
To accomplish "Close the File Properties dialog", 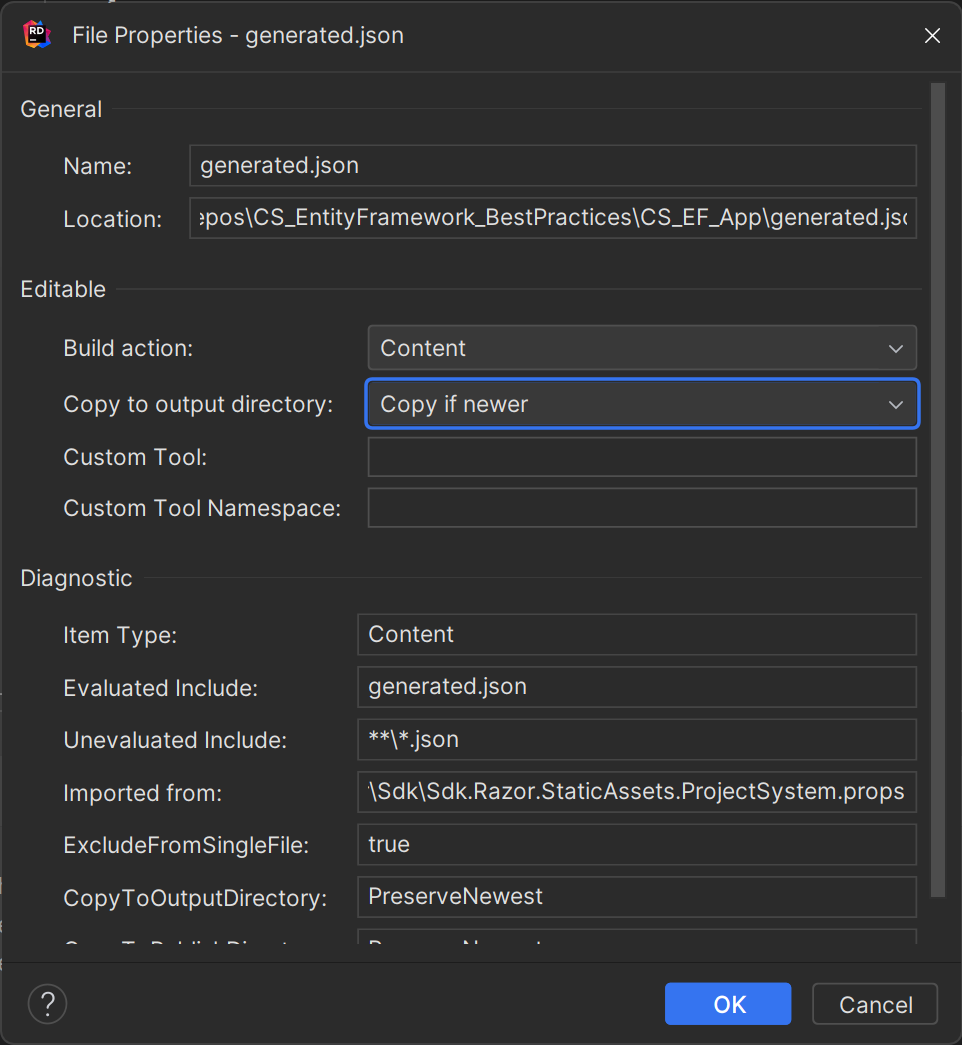I will point(932,36).
